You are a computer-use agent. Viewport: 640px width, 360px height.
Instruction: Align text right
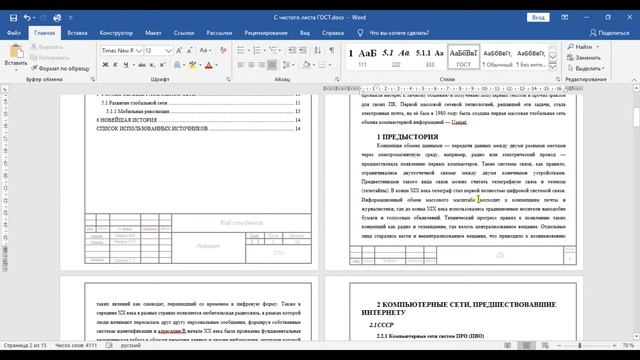[x=261, y=65]
